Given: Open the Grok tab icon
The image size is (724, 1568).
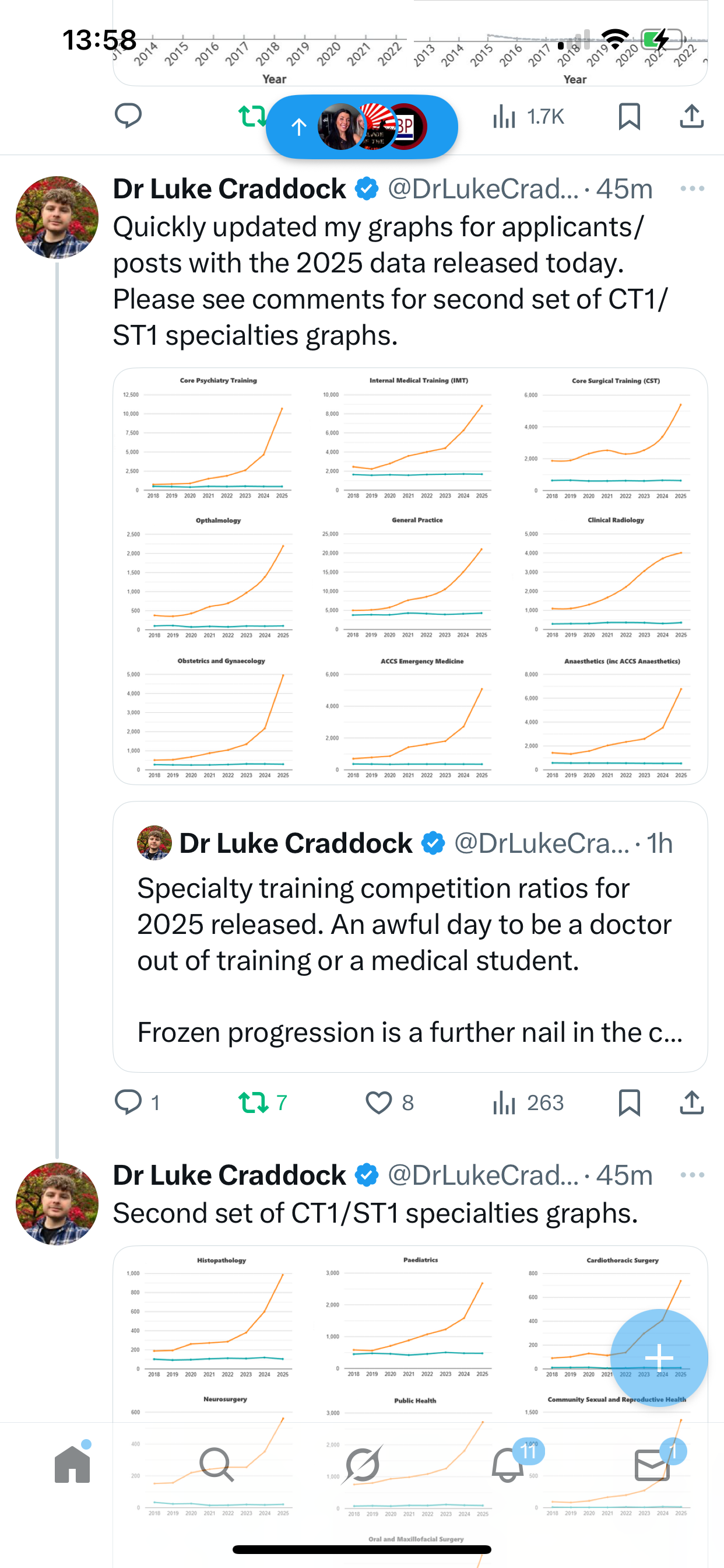Looking at the screenshot, I should [362, 1464].
